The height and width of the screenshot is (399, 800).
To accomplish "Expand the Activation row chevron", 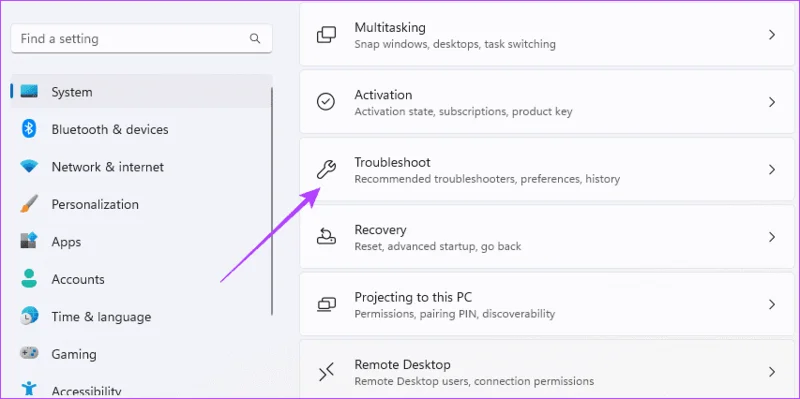I will (x=772, y=102).
